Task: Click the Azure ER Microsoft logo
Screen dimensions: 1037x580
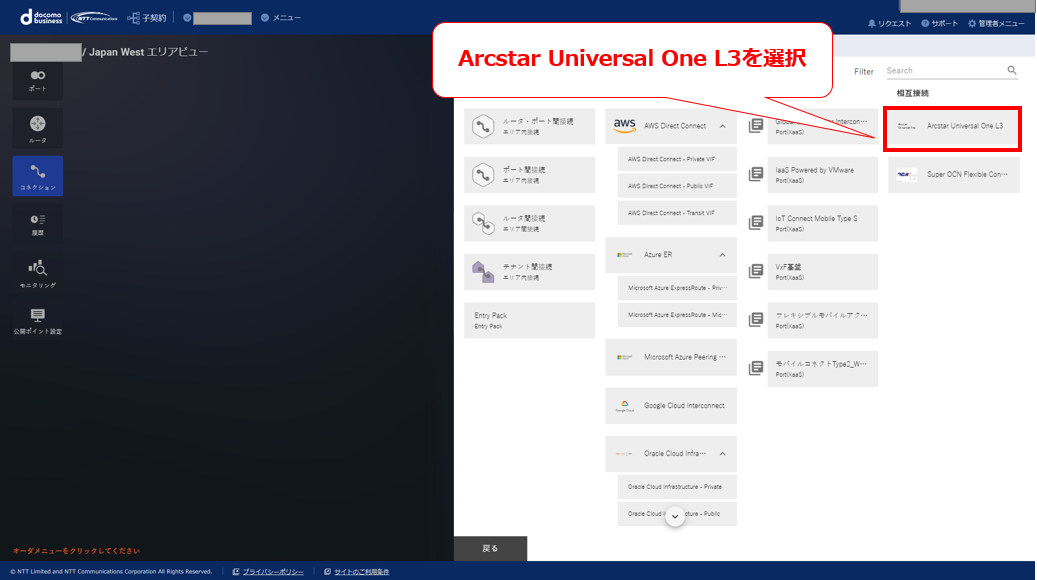Action: pos(624,255)
